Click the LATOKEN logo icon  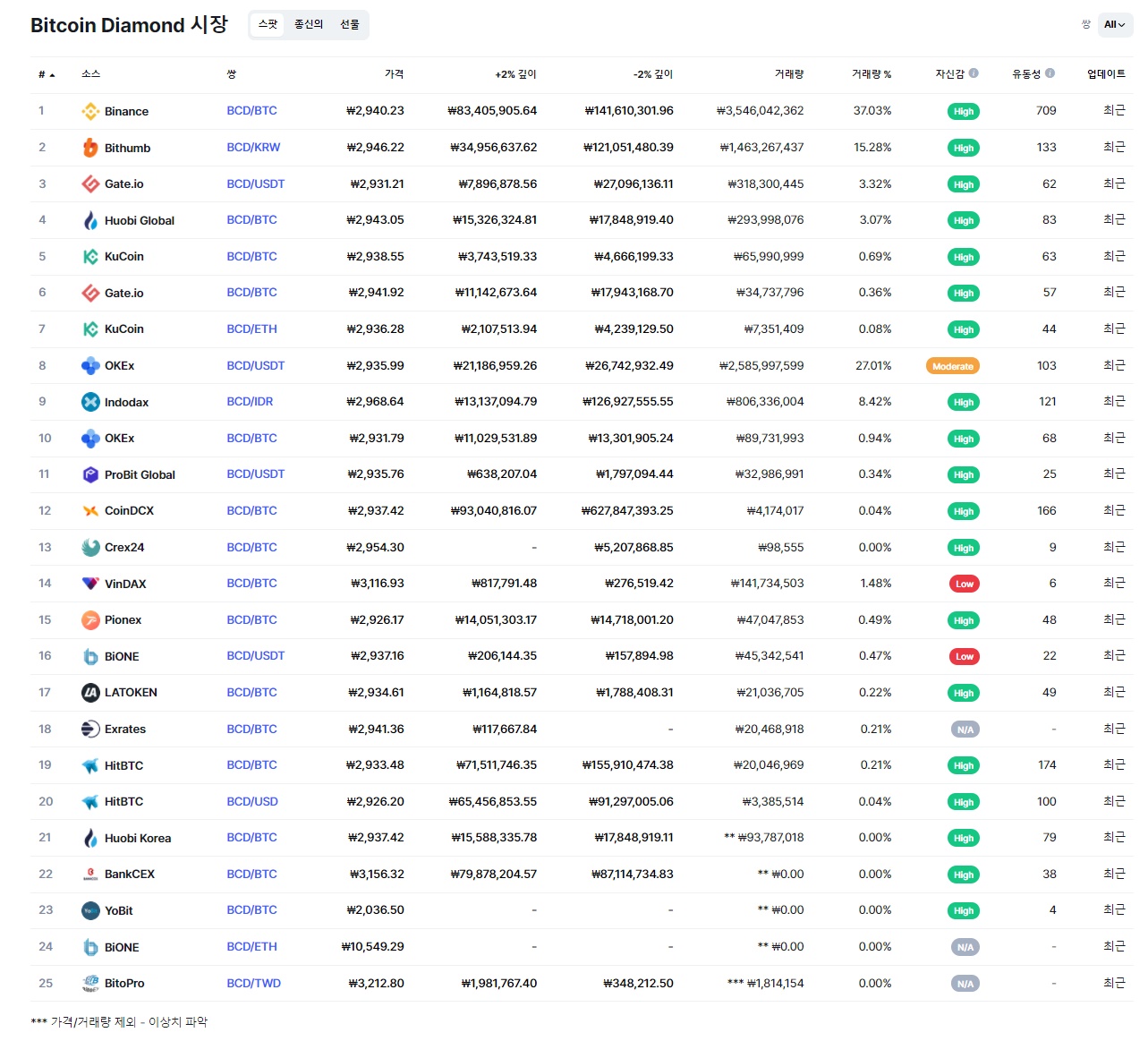click(90, 692)
